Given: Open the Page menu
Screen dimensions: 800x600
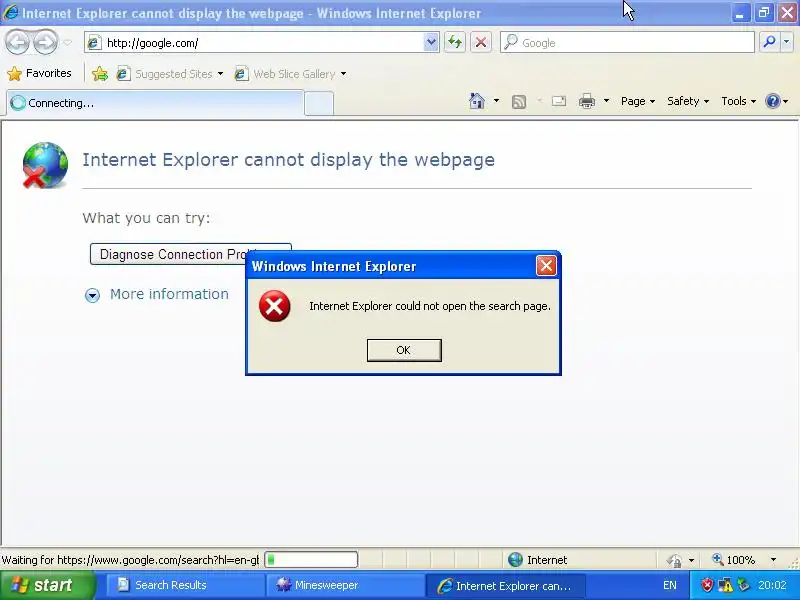Looking at the screenshot, I should tap(638, 101).
